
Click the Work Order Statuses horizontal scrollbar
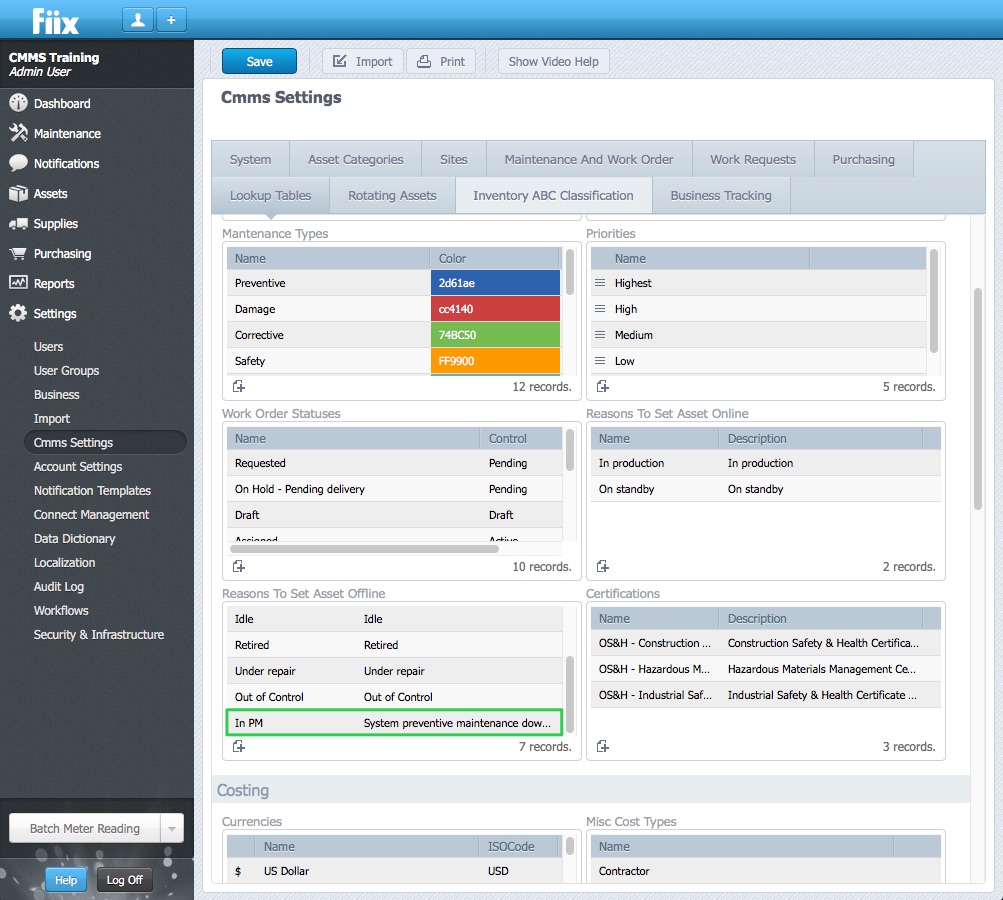click(364, 549)
